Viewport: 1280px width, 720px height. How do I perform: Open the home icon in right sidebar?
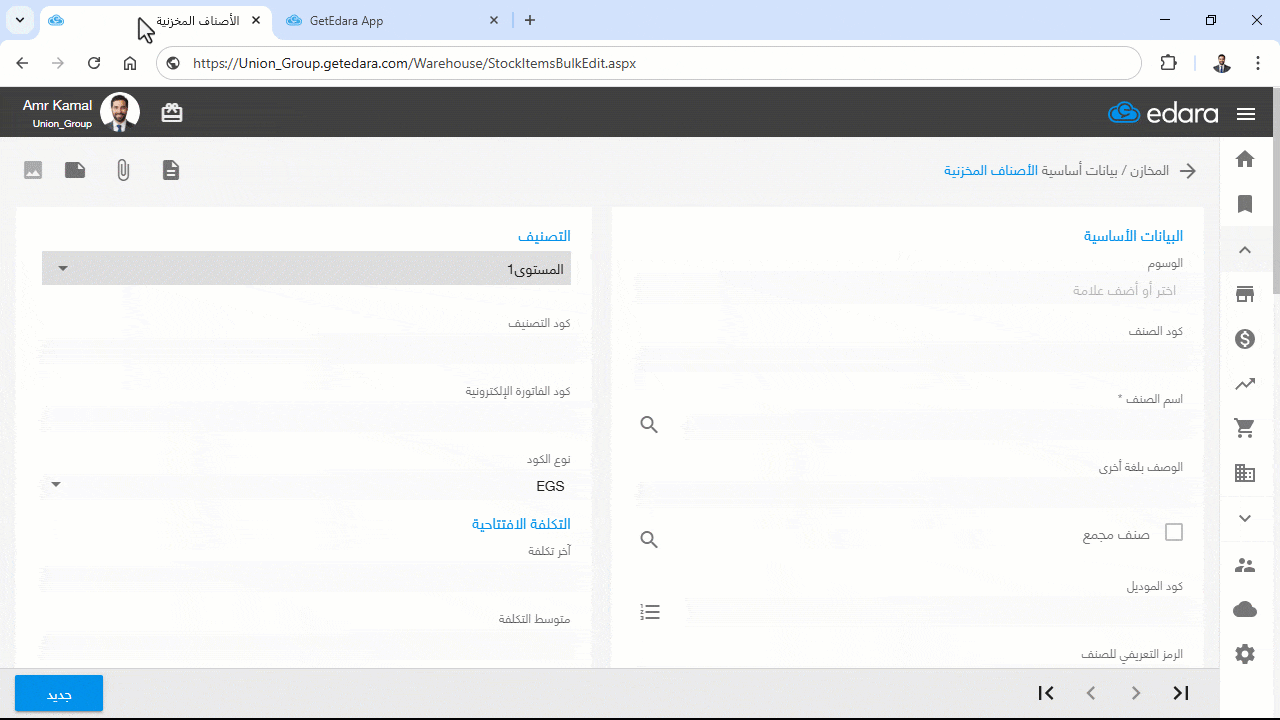[x=1245, y=159]
